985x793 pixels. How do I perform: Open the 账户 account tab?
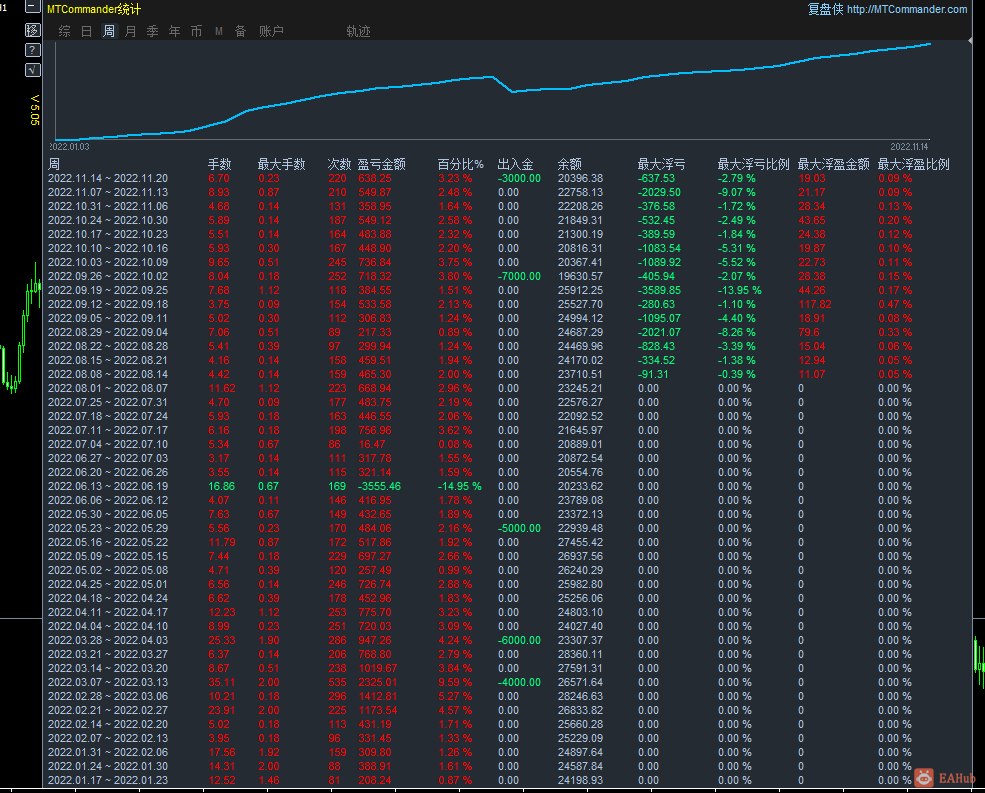(x=271, y=32)
